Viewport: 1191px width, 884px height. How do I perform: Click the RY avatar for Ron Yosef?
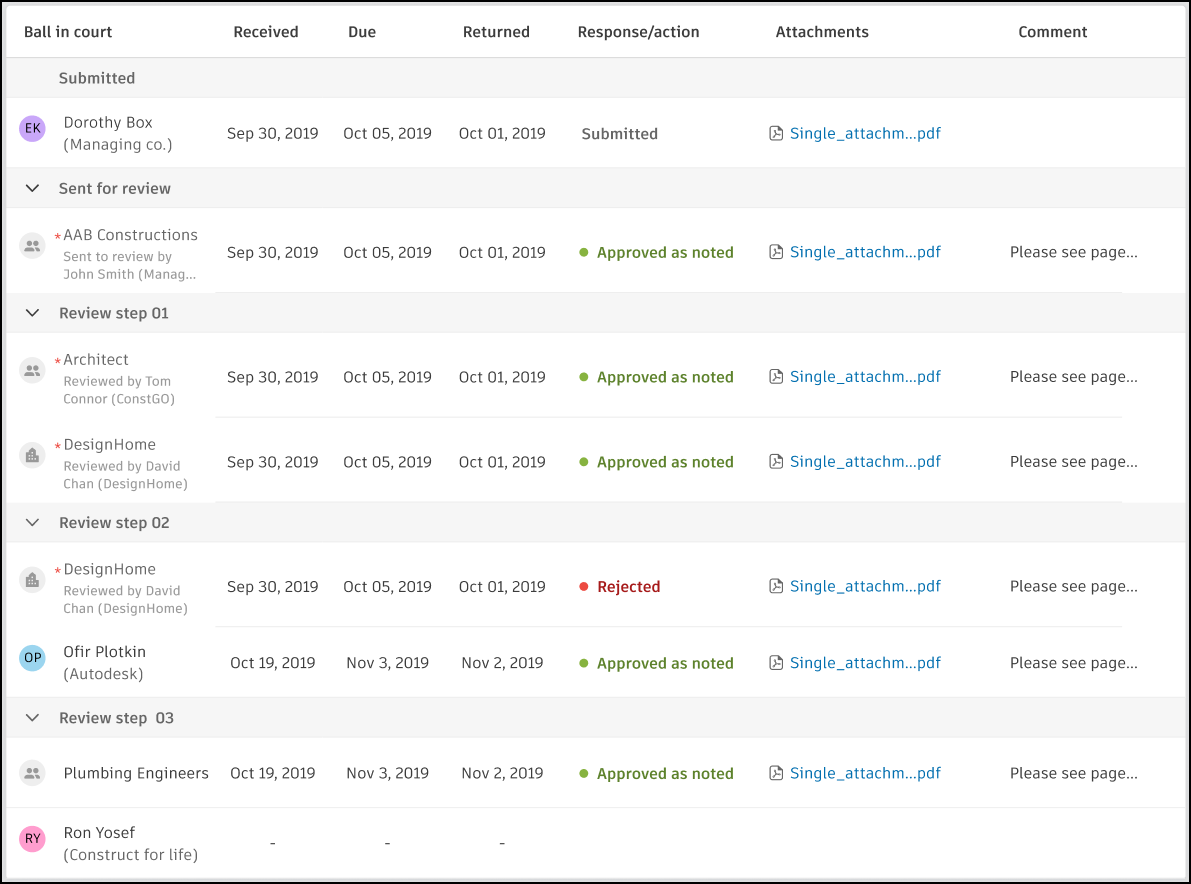pos(33,839)
